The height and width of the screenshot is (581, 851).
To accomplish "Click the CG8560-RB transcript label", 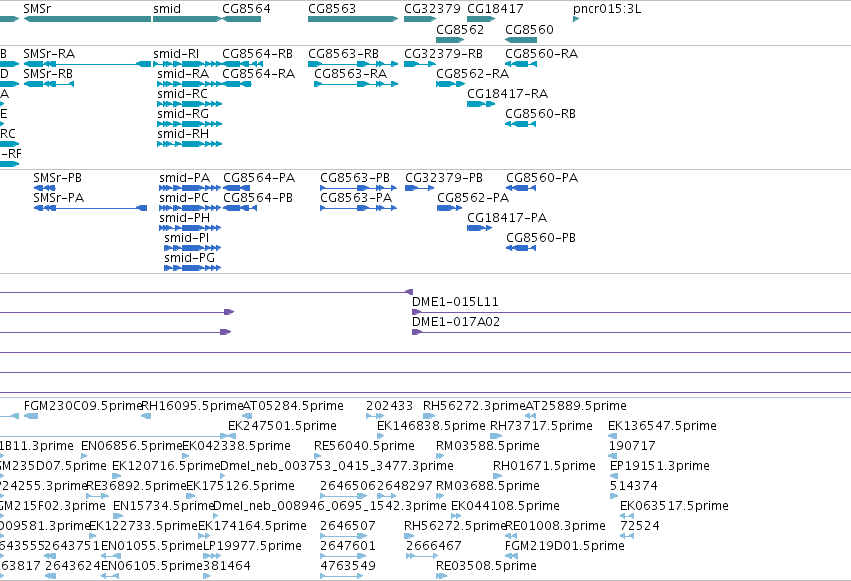I will pyautogui.click(x=540, y=114).
